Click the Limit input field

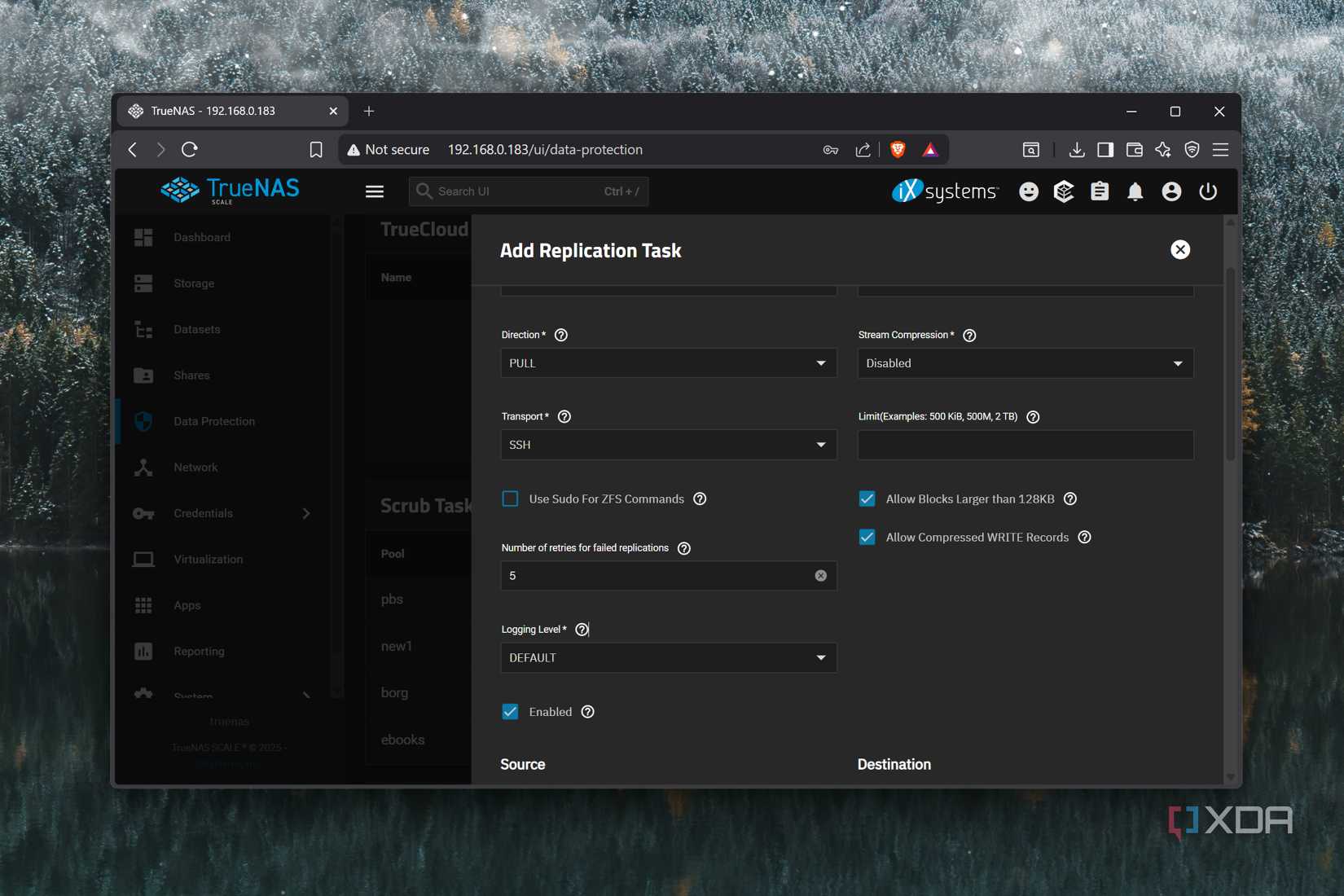pyautogui.click(x=1025, y=445)
